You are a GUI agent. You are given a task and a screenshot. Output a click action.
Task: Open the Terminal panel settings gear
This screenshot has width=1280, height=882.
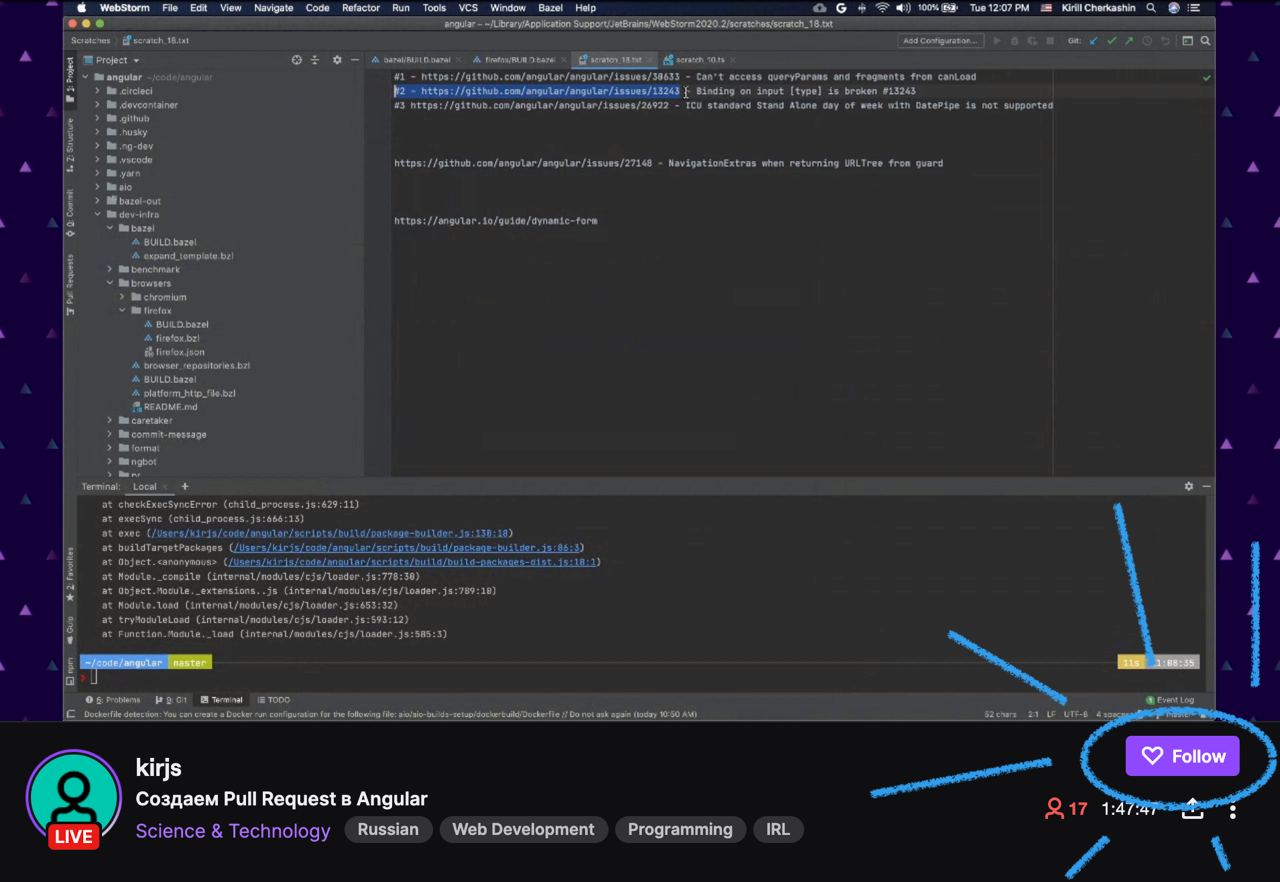coord(1188,486)
